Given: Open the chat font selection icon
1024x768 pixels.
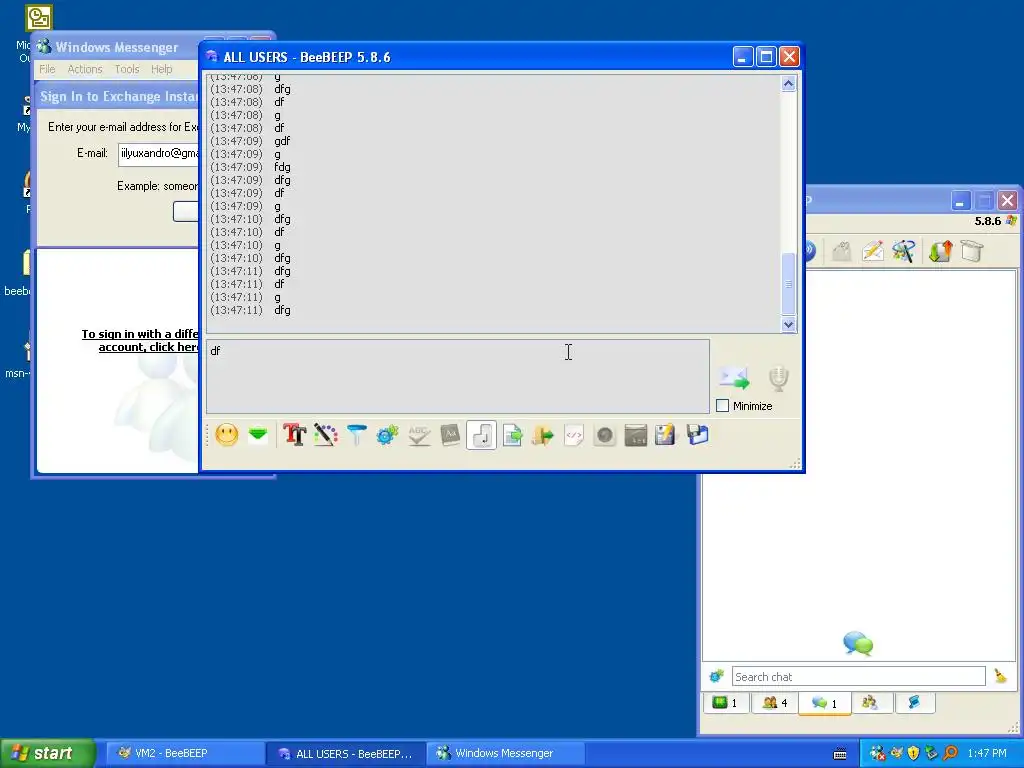Looking at the screenshot, I should [295, 435].
